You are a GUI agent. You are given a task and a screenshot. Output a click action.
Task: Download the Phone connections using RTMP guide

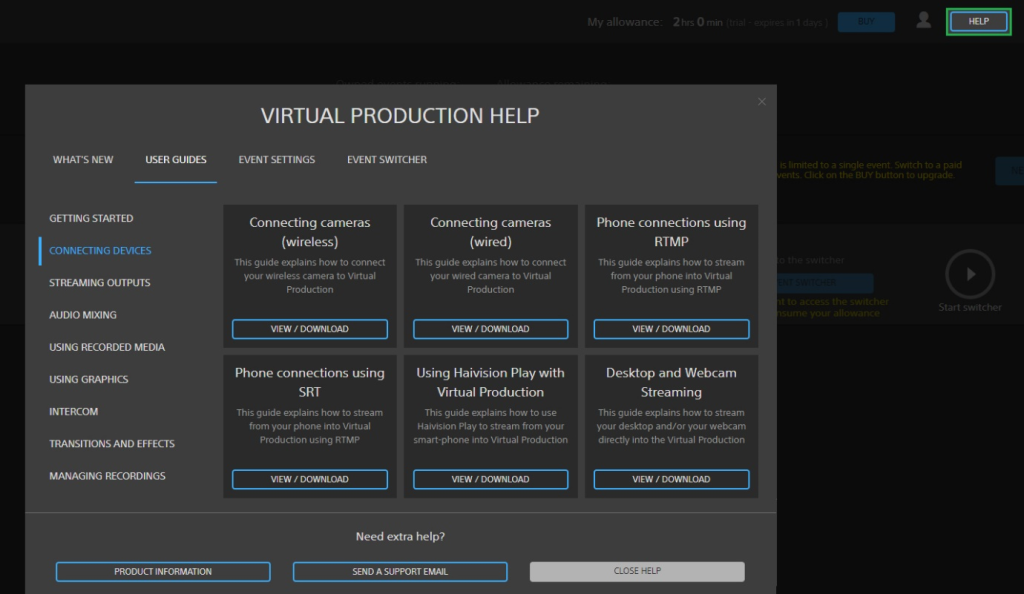point(671,328)
